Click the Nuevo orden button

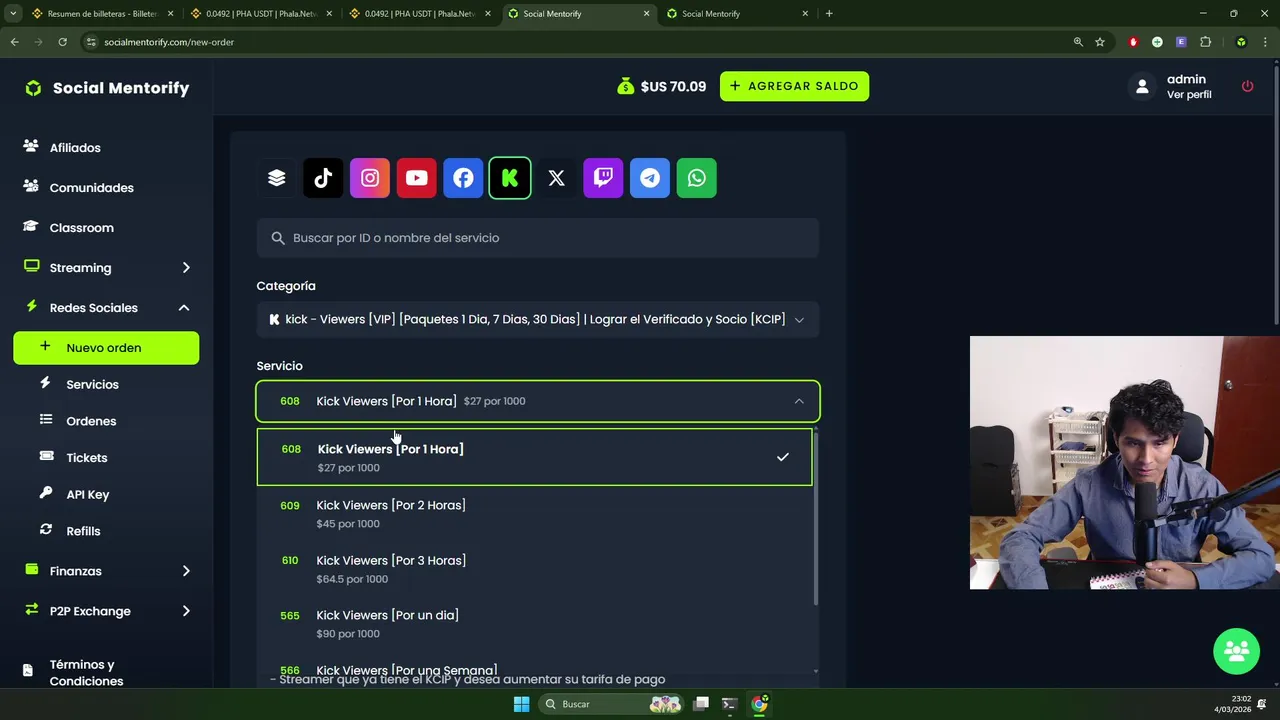pos(106,348)
